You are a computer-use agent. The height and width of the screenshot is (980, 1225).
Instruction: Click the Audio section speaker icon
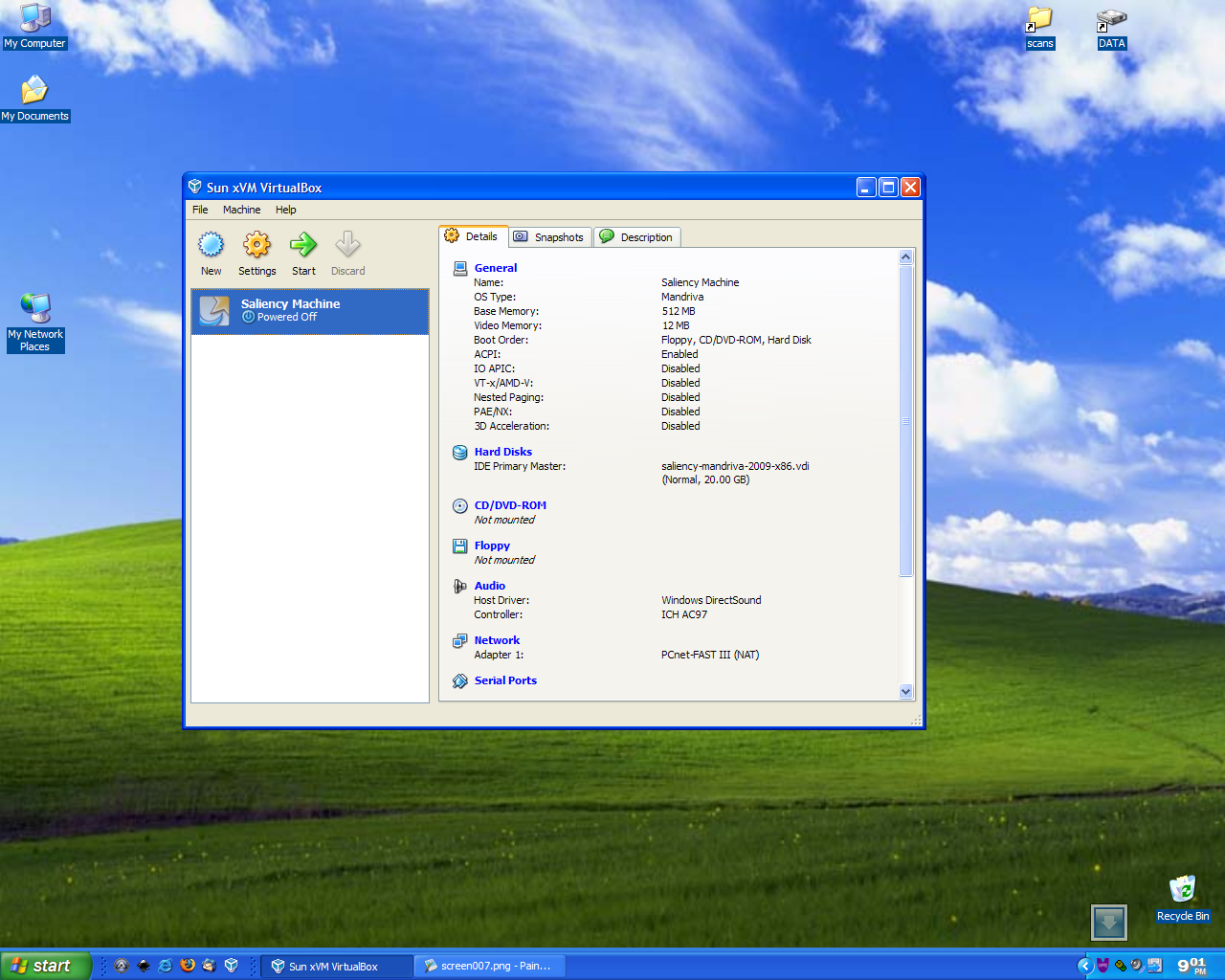460,586
